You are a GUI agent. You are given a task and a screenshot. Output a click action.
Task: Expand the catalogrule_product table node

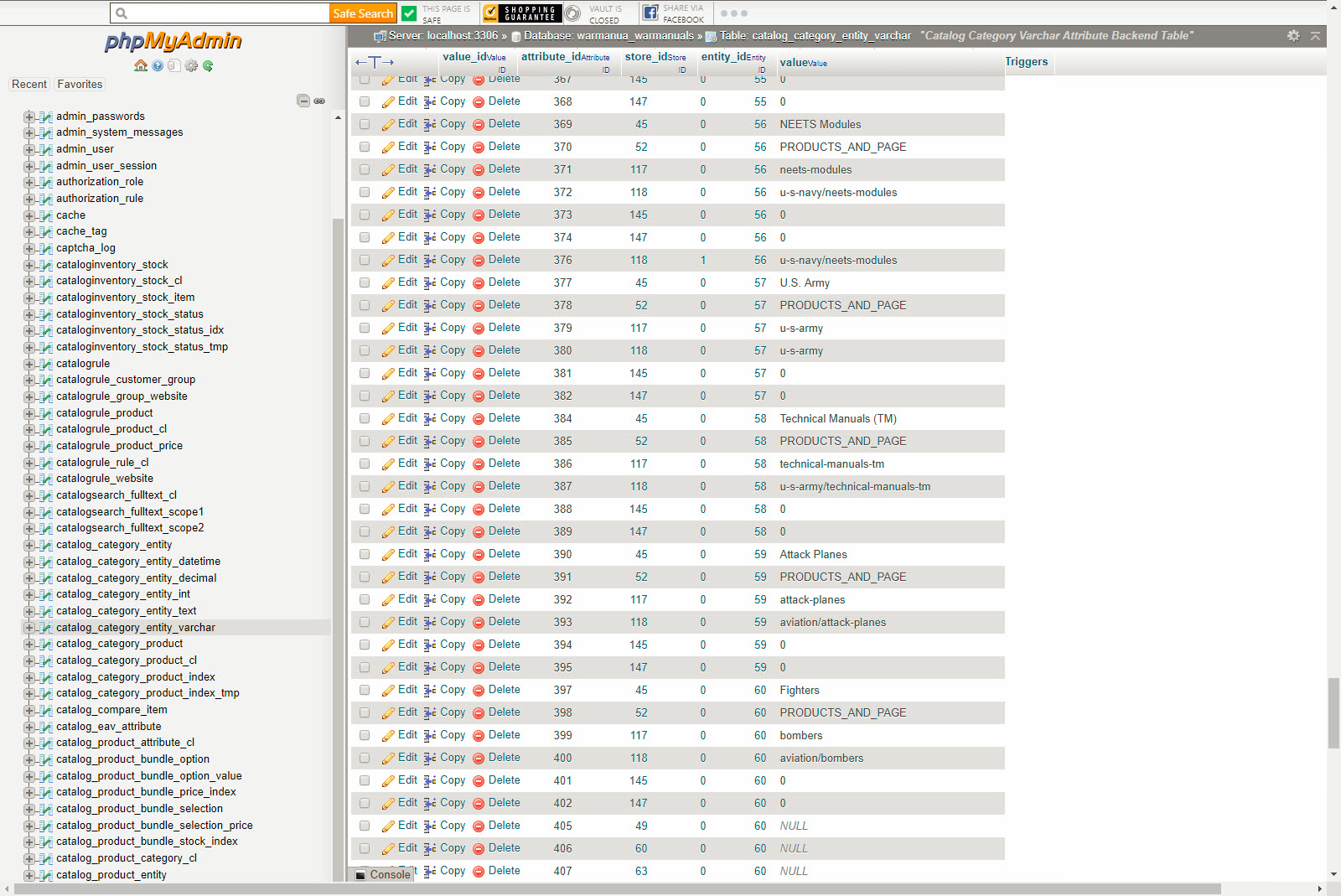click(29, 413)
